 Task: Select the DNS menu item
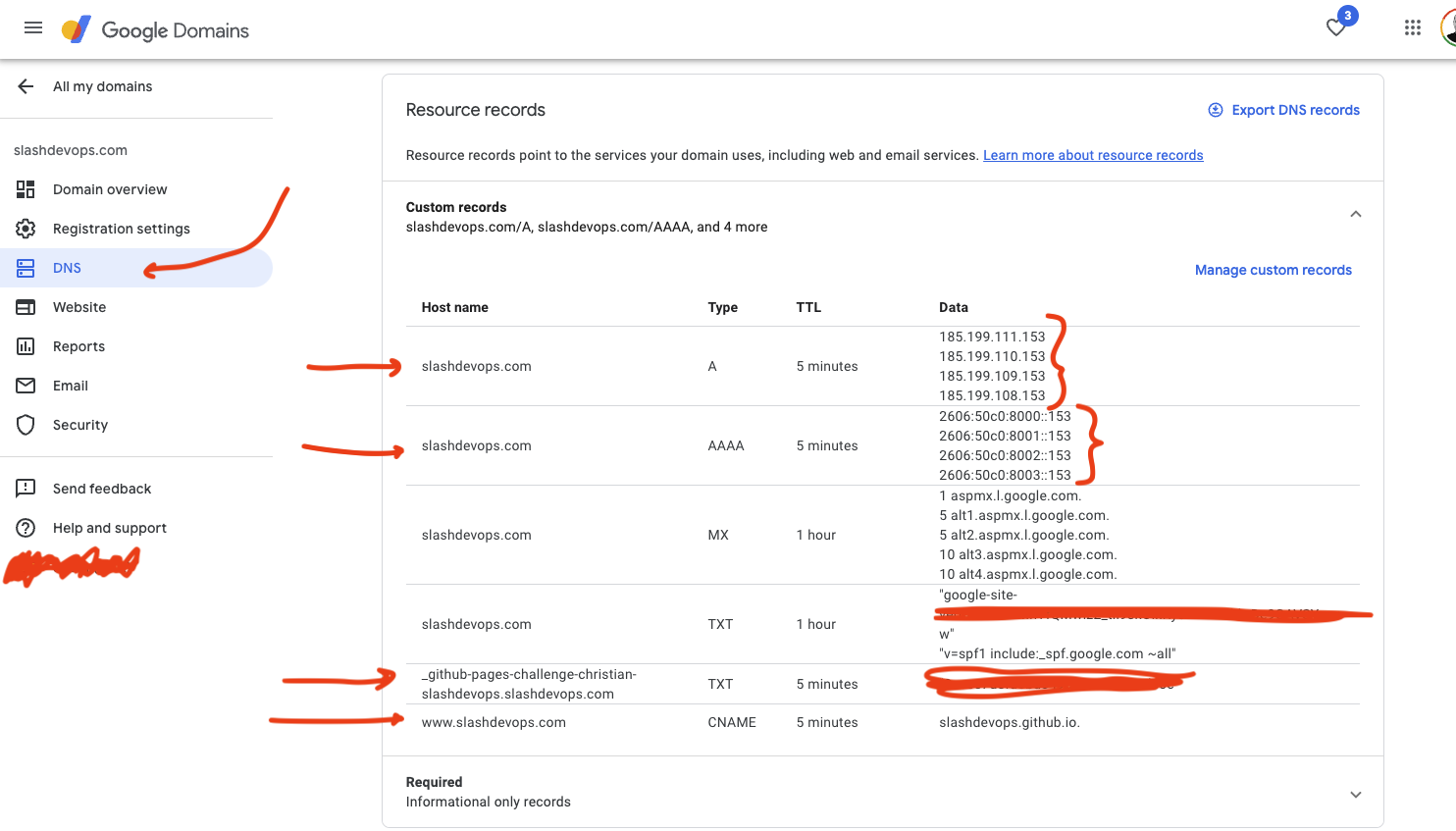(136, 268)
